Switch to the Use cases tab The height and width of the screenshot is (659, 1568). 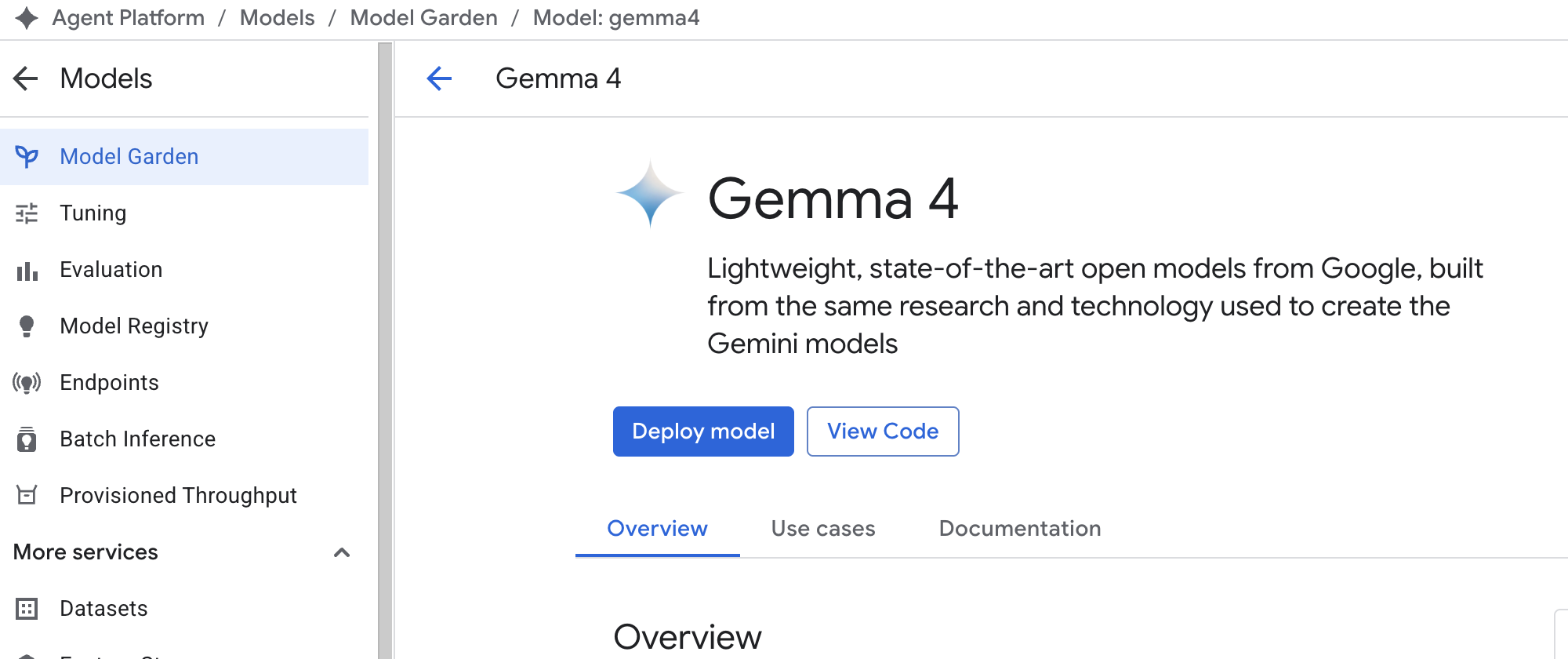(823, 529)
